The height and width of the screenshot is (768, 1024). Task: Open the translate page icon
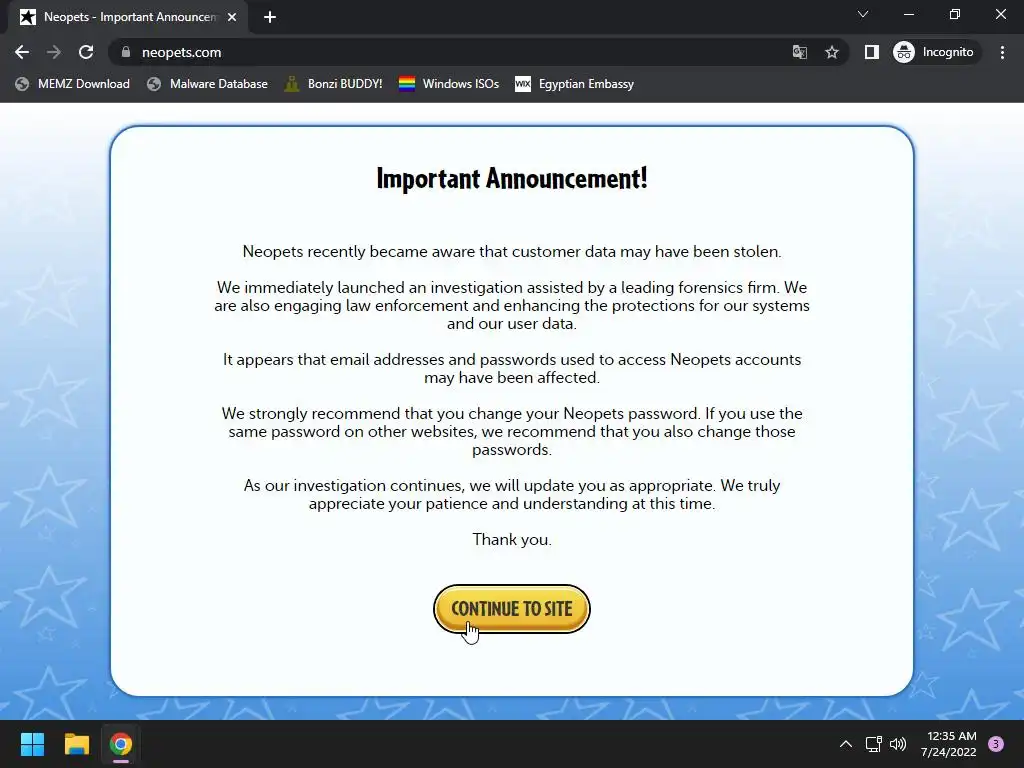(x=799, y=52)
